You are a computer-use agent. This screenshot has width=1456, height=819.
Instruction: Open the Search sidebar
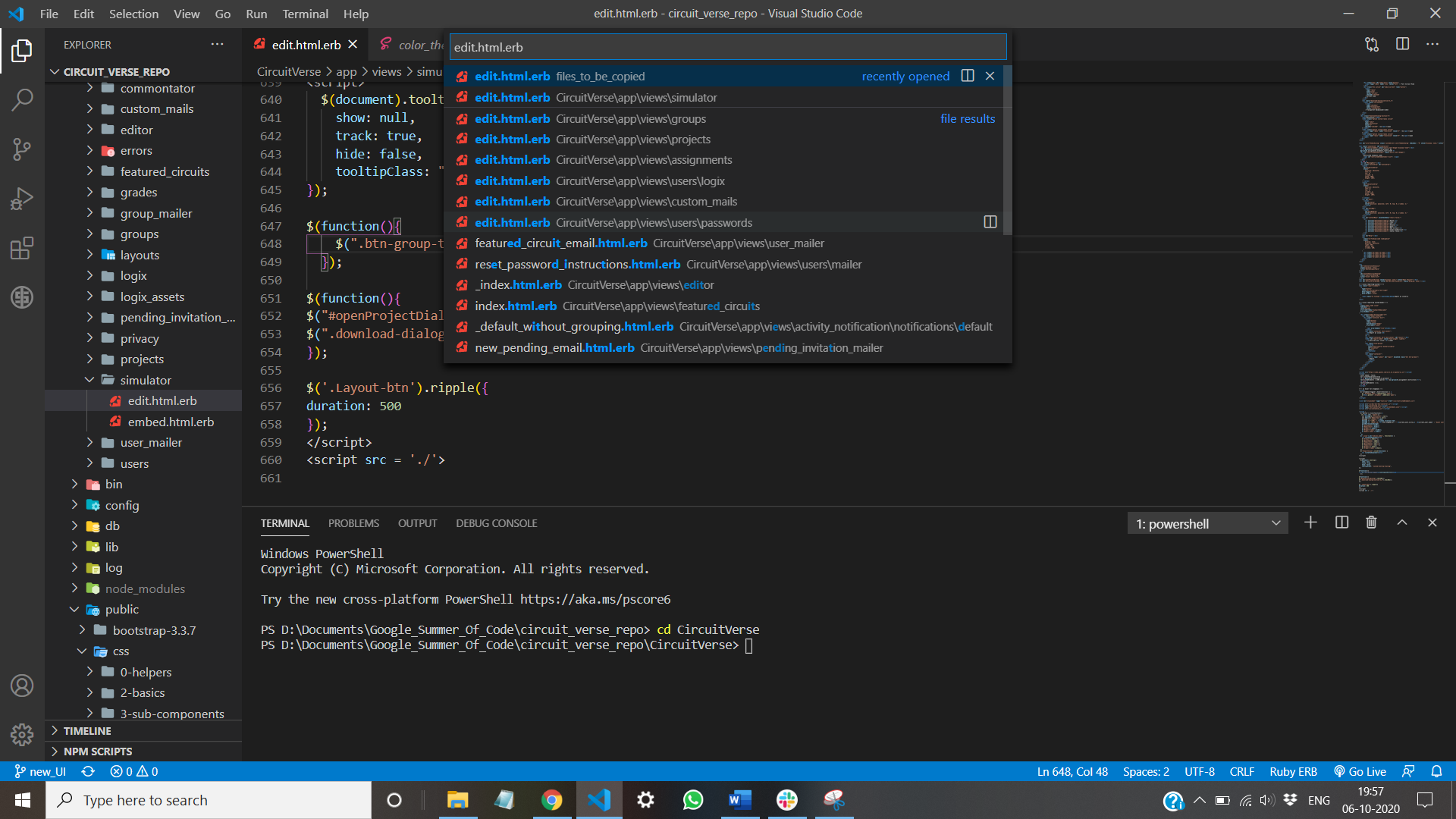point(22,99)
